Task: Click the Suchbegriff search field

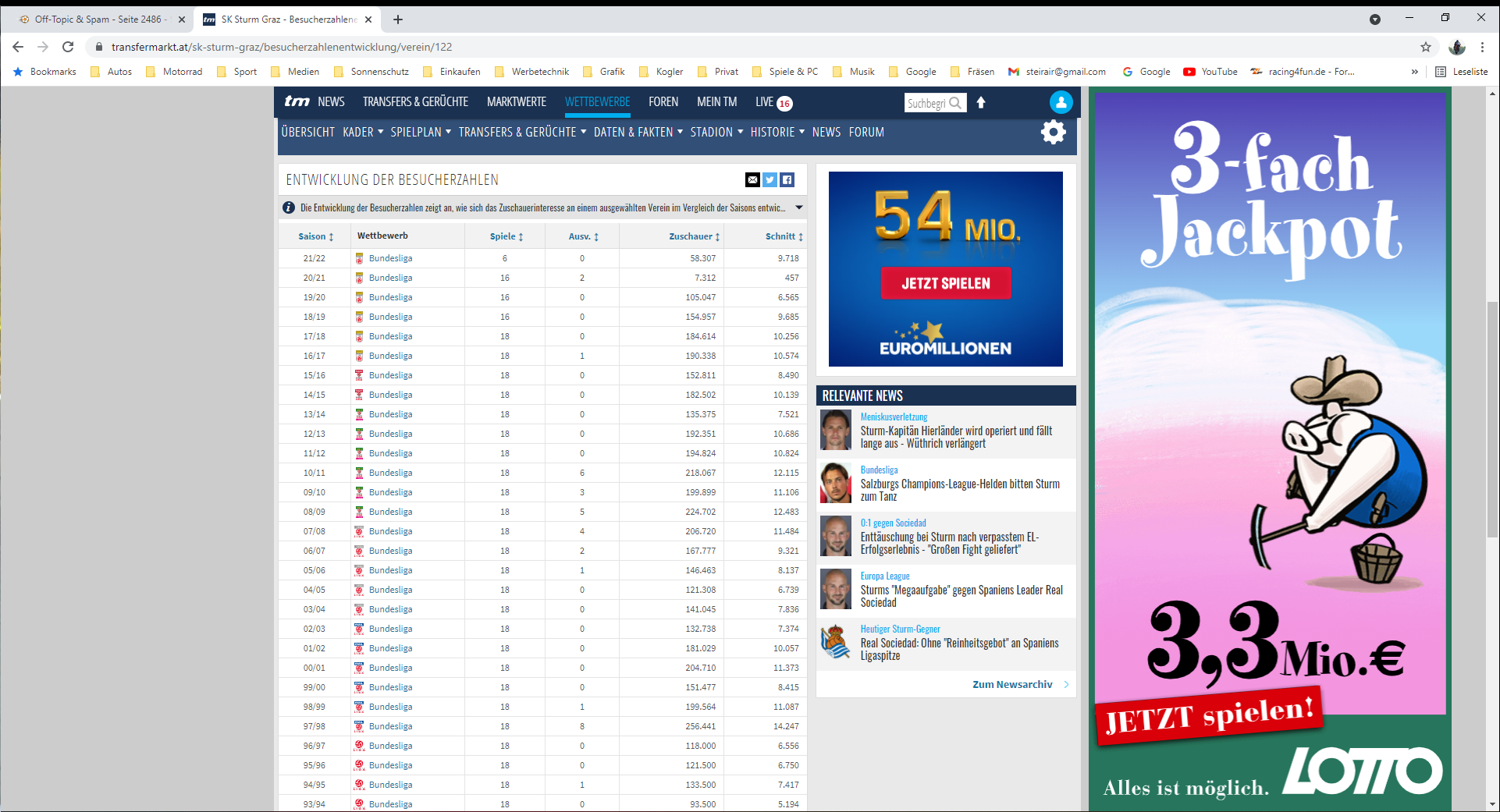Action: [x=926, y=103]
